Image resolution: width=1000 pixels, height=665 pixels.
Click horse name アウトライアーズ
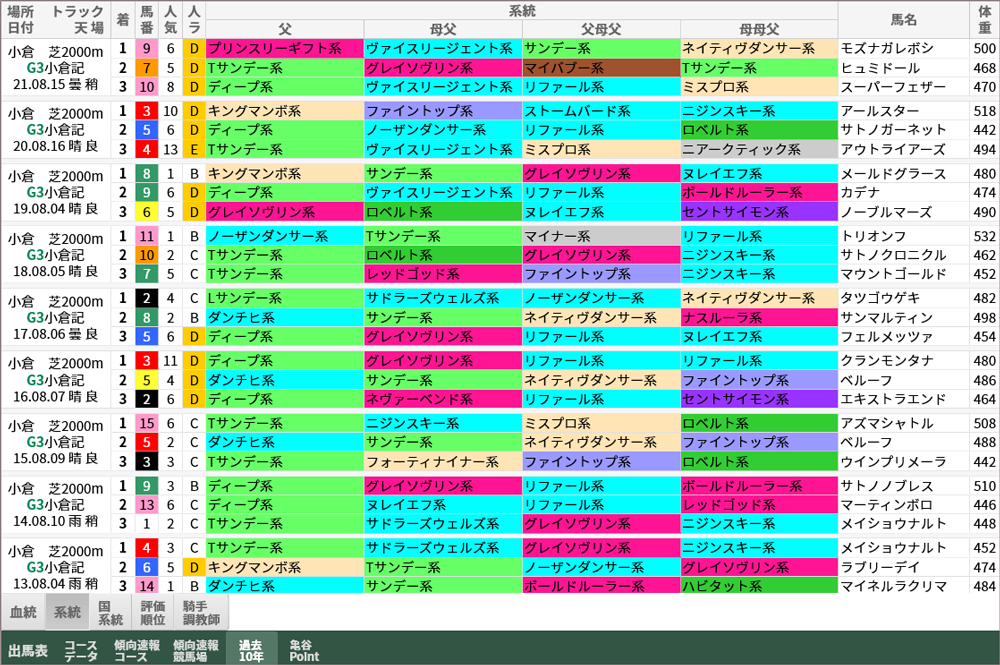pyautogui.click(x=893, y=149)
